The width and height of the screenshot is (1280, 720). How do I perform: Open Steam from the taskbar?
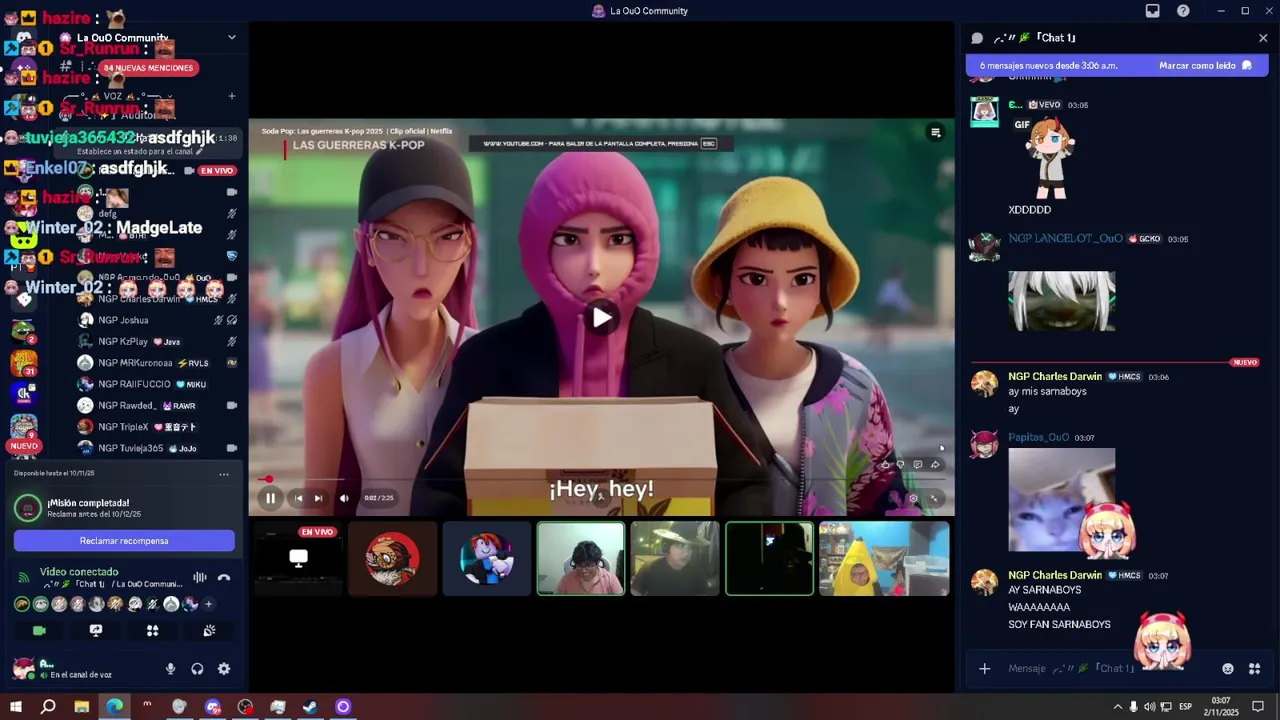coord(310,707)
